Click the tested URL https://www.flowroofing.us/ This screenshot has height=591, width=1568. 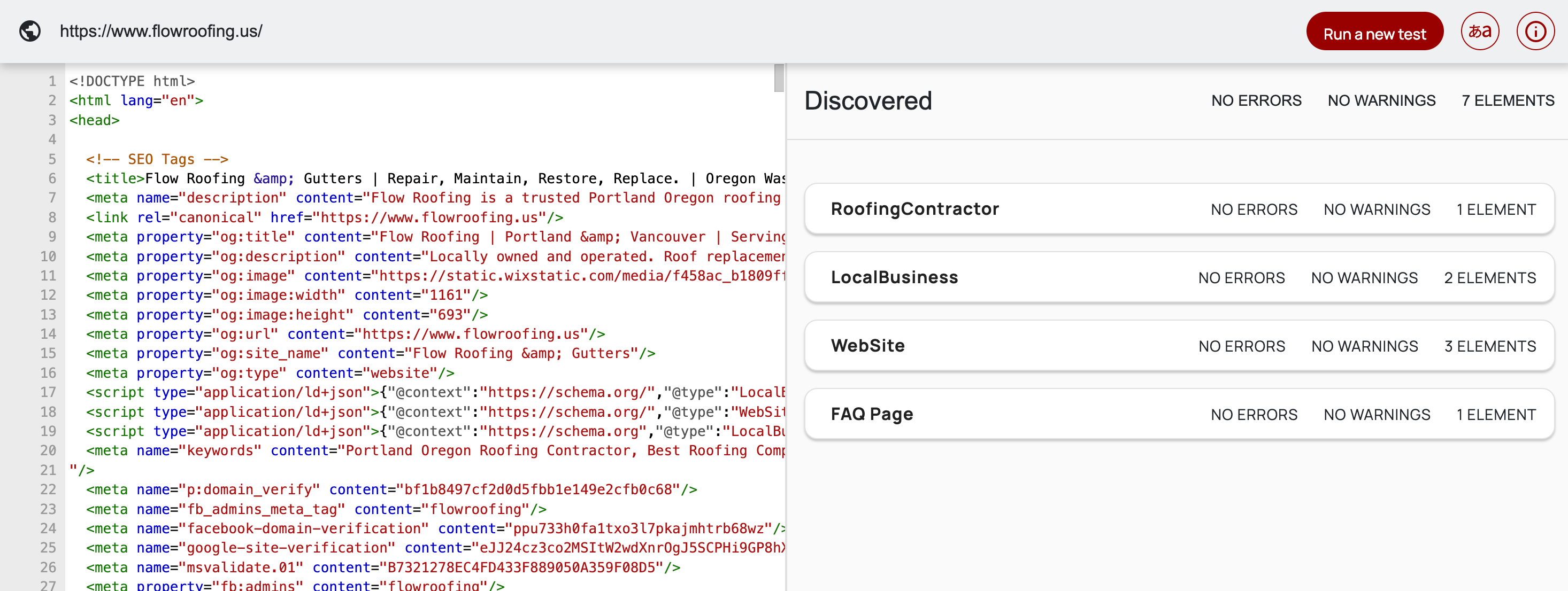coord(160,31)
